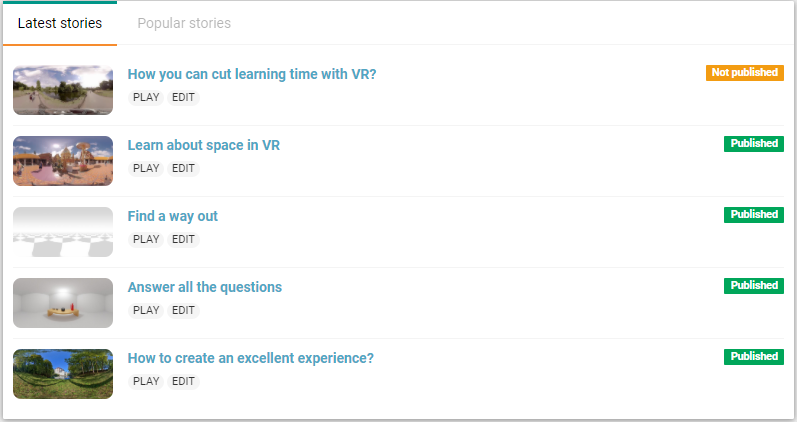
Task: Switch to the Popular stories tab
Action: pos(184,23)
